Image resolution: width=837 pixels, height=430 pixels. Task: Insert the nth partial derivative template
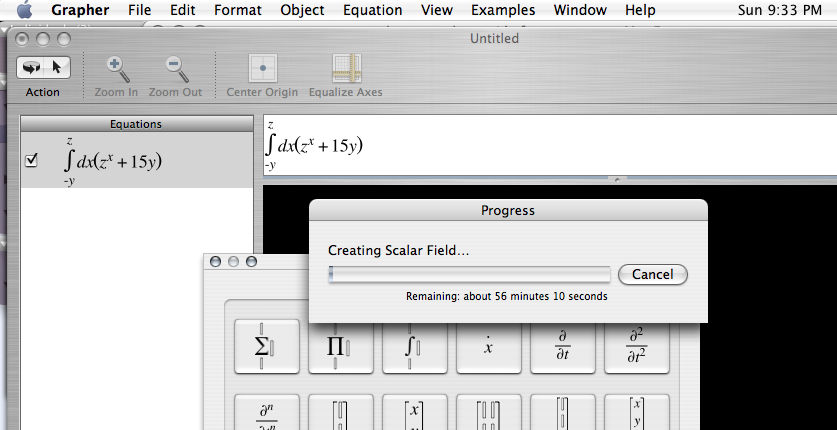267,412
